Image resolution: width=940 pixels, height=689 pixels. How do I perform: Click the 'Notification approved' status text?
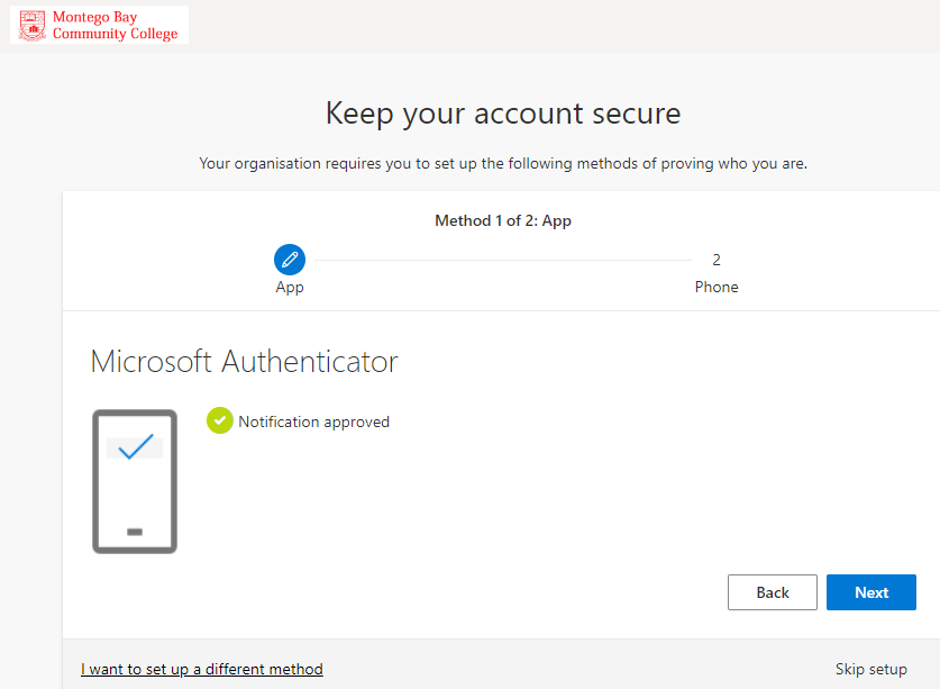[314, 422]
